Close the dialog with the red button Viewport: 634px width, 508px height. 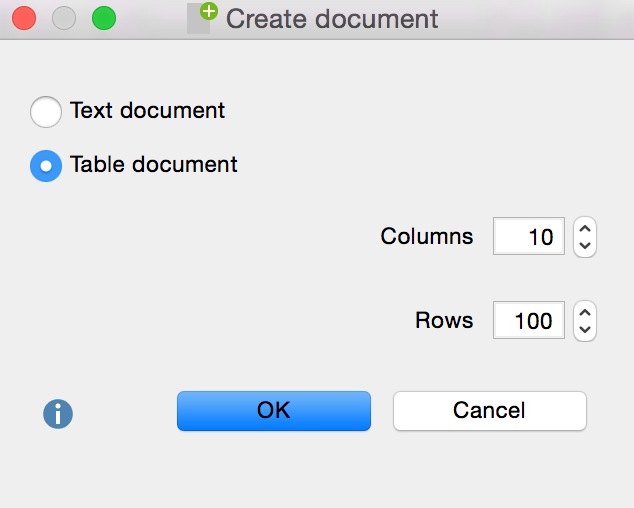24,18
